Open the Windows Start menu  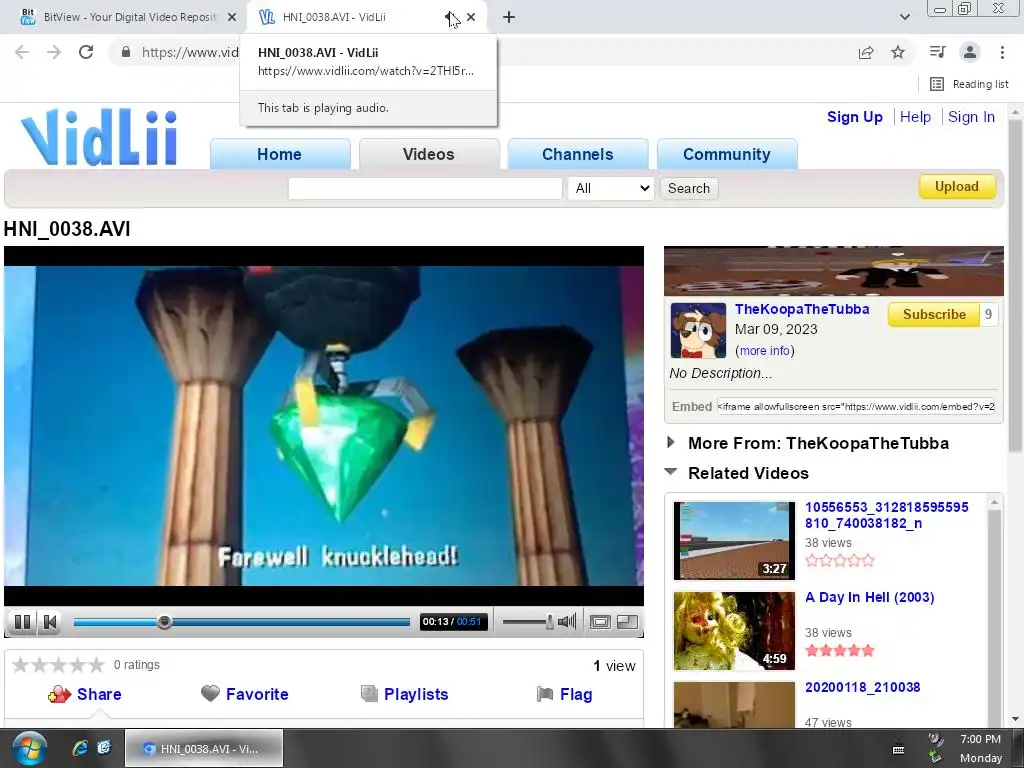point(28,748)
